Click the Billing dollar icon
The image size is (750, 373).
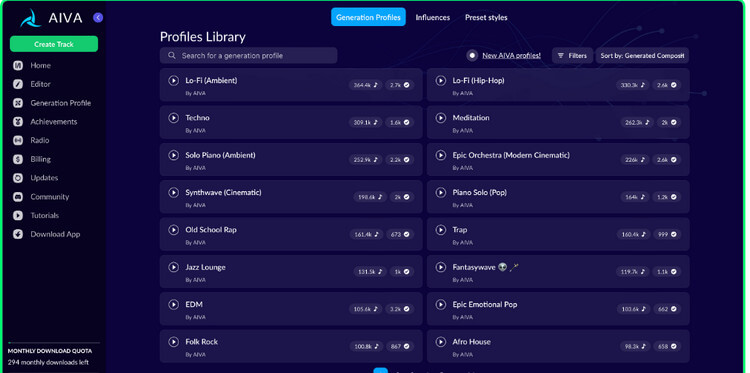click(x=18, y=159)
